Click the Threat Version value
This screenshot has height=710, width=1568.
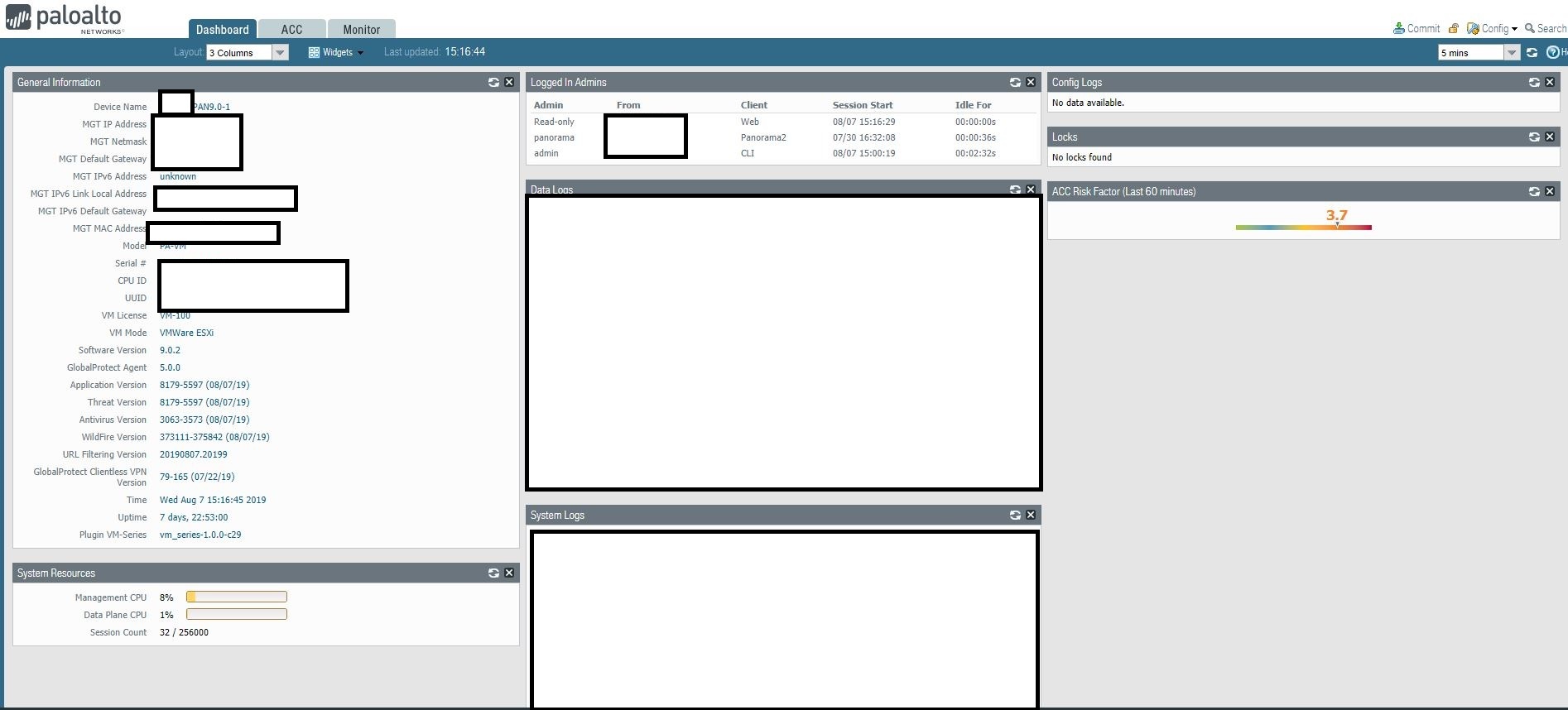[204, 402]
